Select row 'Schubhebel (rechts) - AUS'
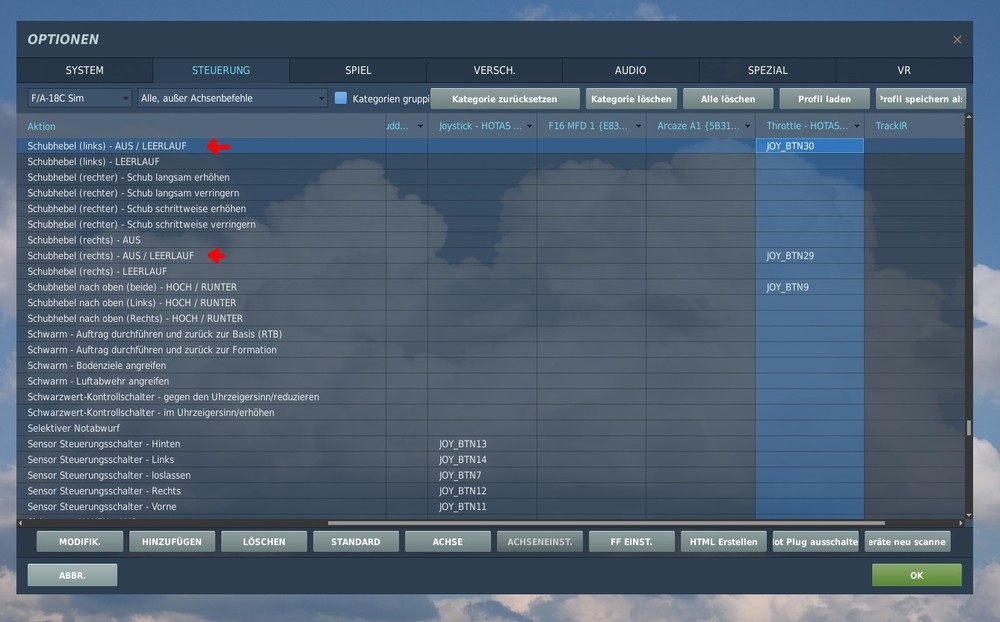The width and height of the screenshot is (1000, 622). [490, 240]
